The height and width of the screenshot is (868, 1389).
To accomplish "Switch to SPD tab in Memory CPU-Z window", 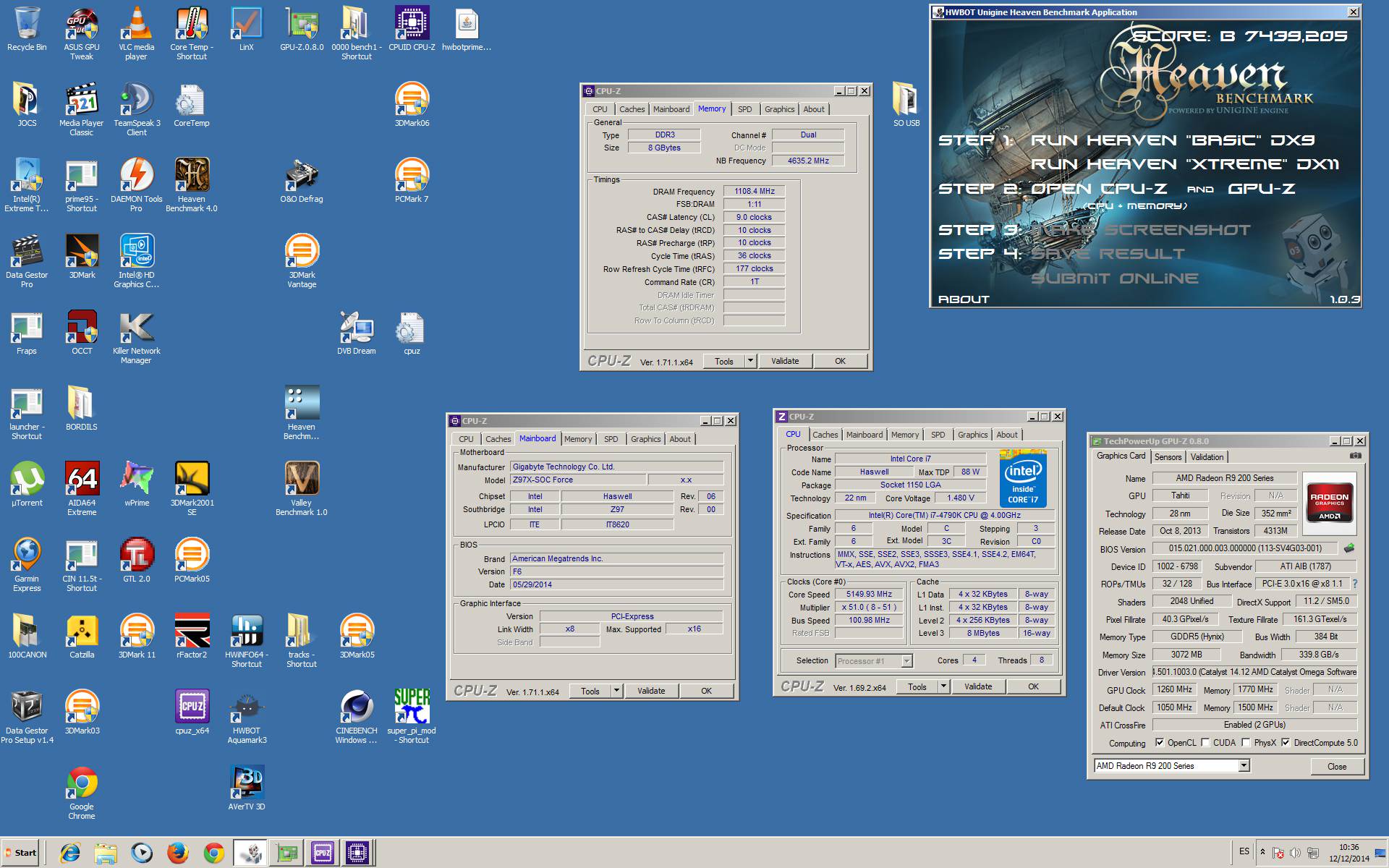I will tap(744, 109).
